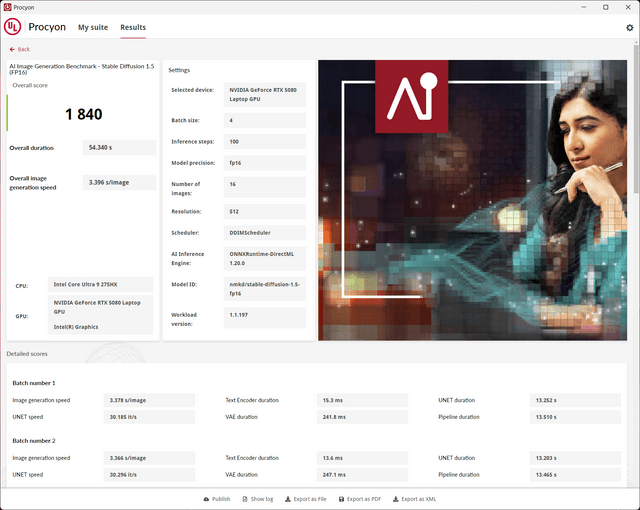Click the overall duration value 54.340 s
The width and height of the screenshot is (640, 510).
point(120,148)
